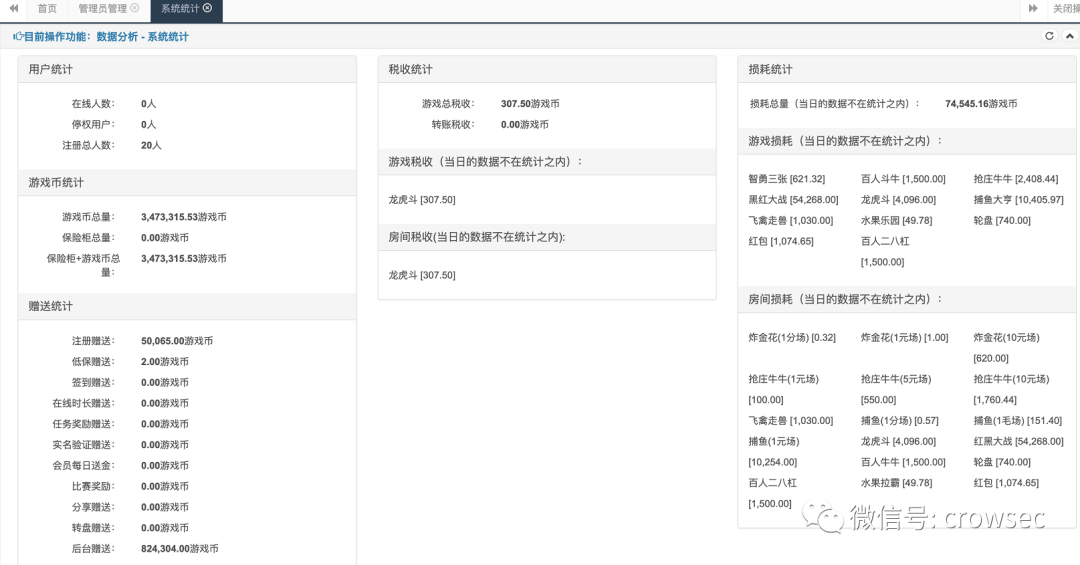
Task: Click the 实名验证赠送 label
Action: click(x=83, y=444)
